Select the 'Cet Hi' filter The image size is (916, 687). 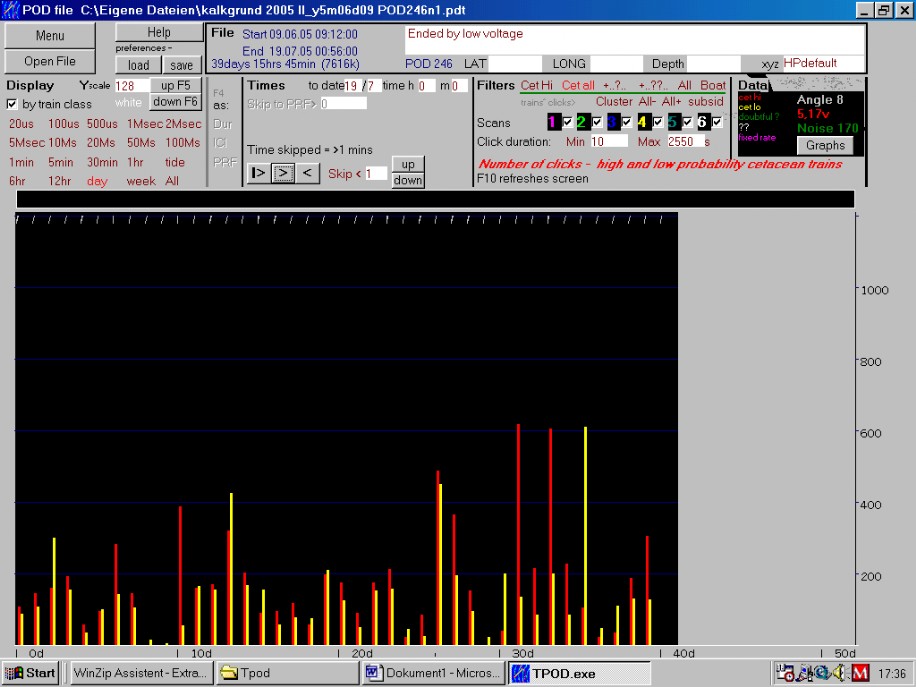point(536,86)
